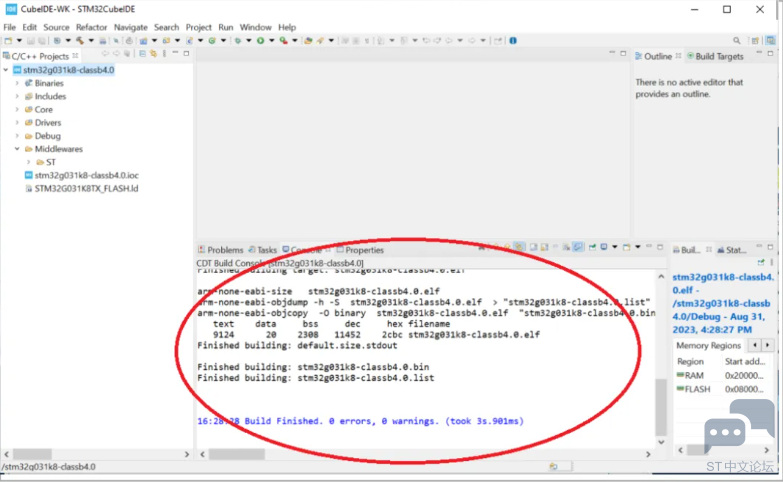Click the Memory Regions tab
The image size is (783, 482).
point(708,345)
